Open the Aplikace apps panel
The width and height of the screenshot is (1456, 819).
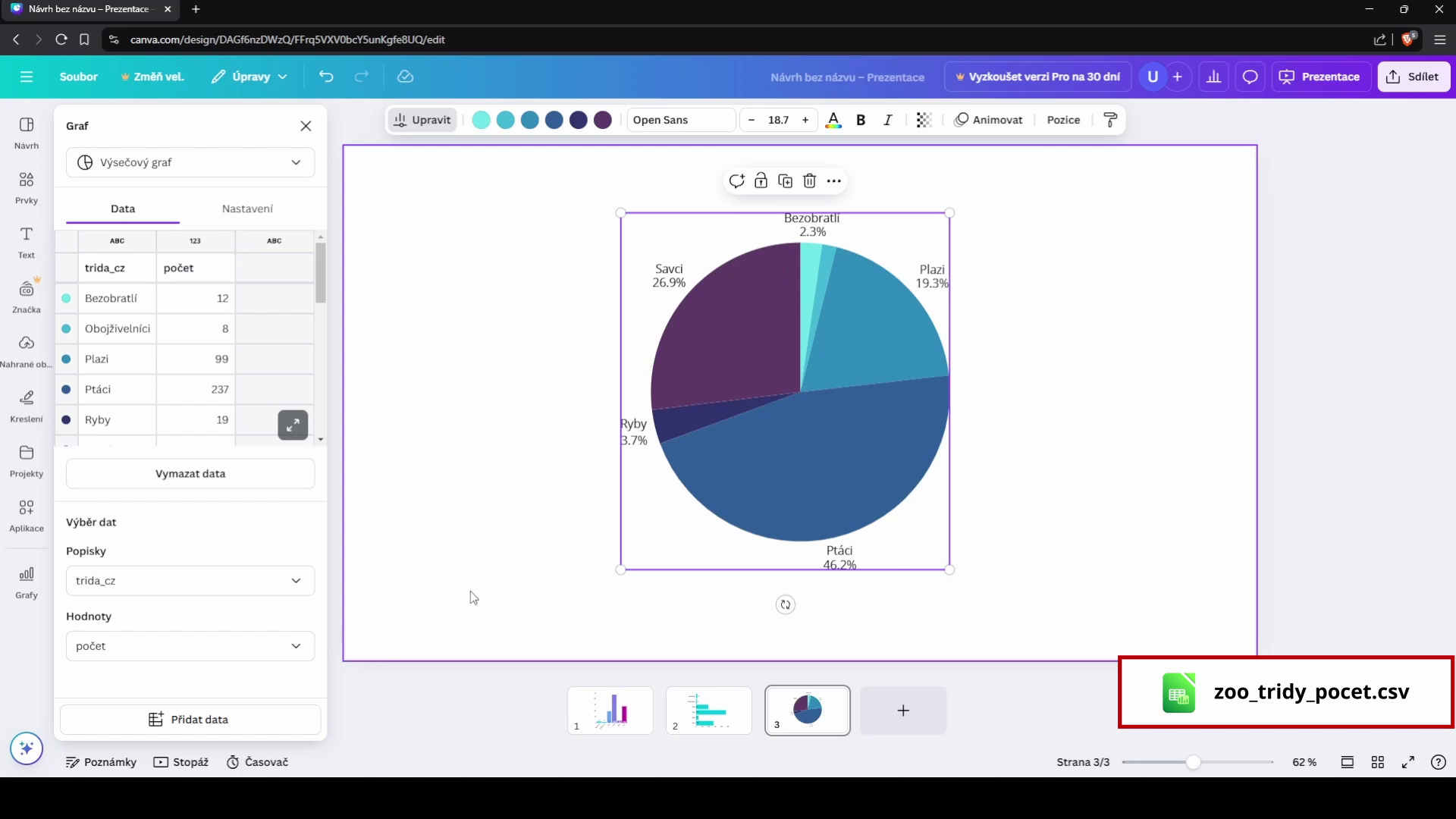[27, 515]
